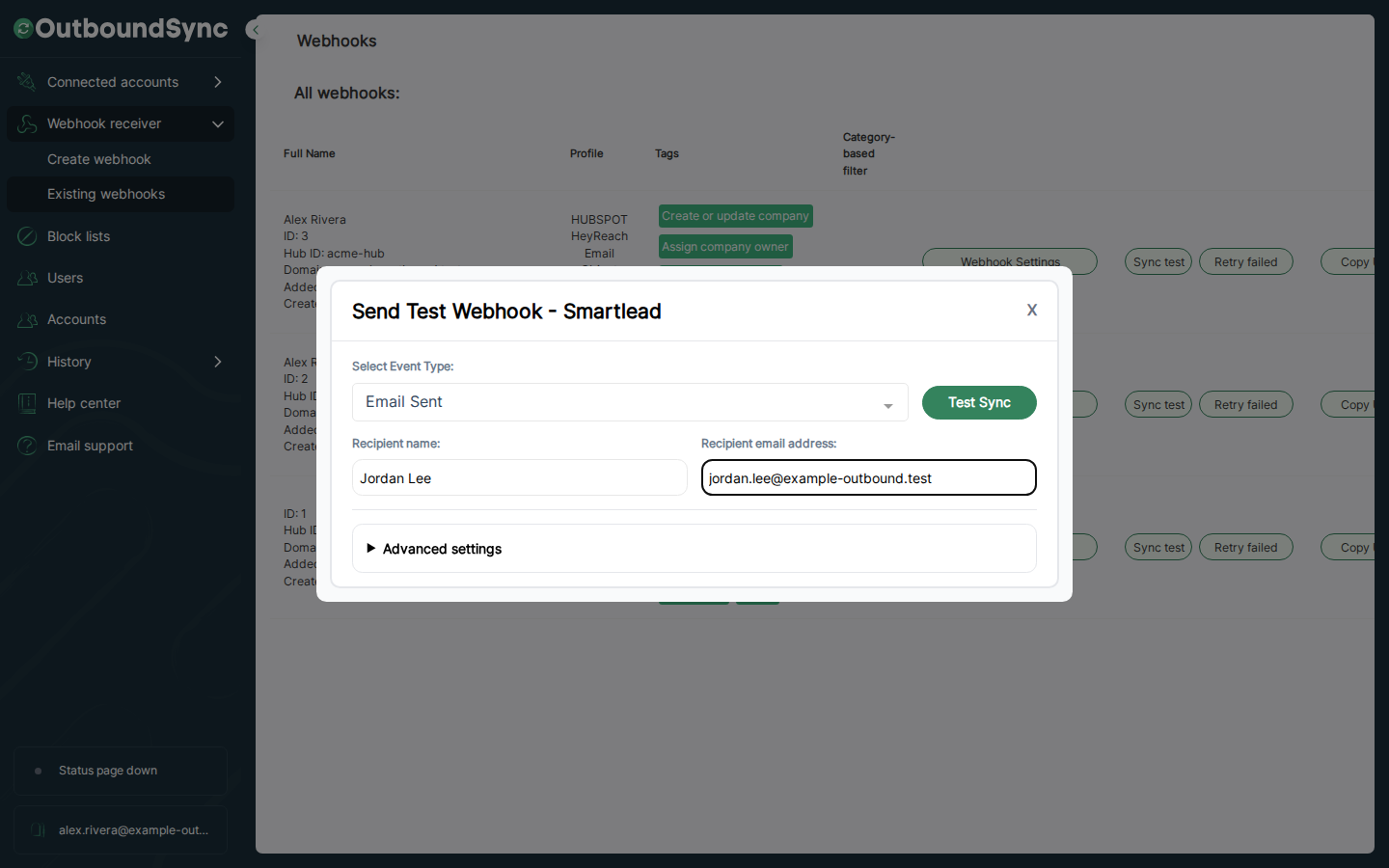The width and height of the screenshot is (1389, 868).
Task: Click the Users icon in sidebar
Action: click(27, 278)
